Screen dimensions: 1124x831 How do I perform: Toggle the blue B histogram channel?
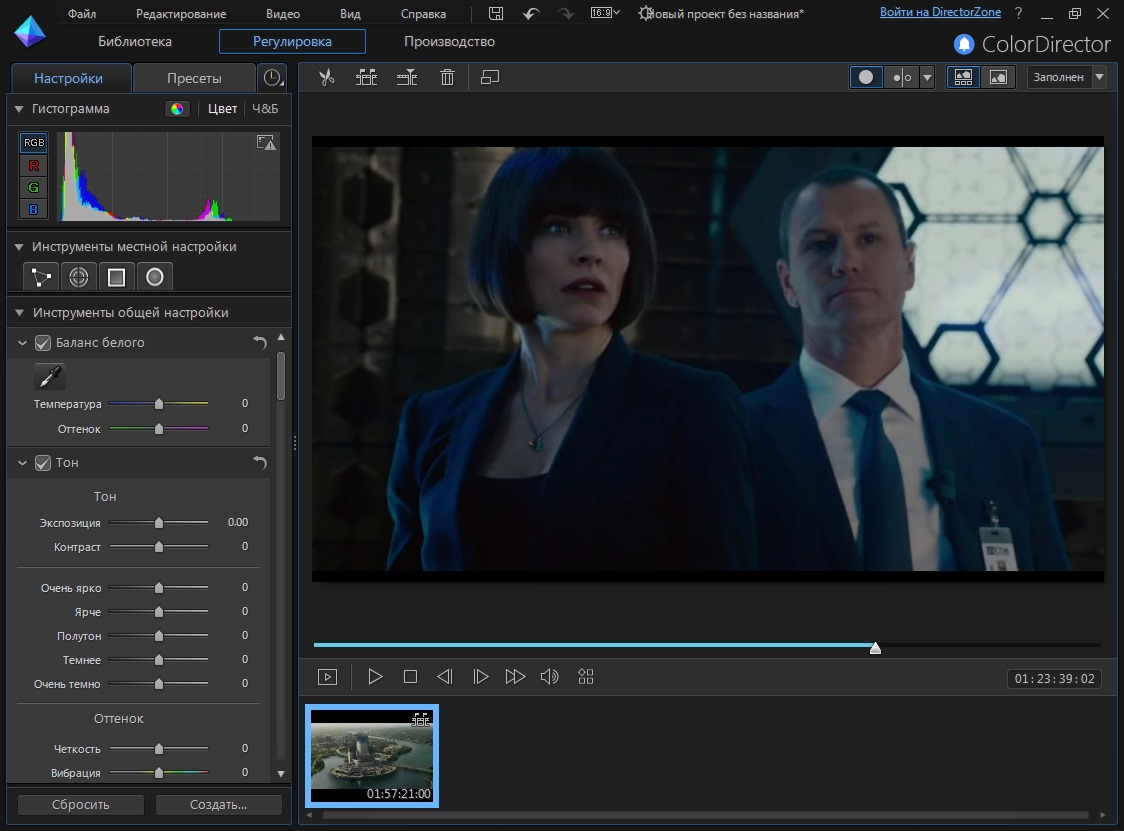34,209
